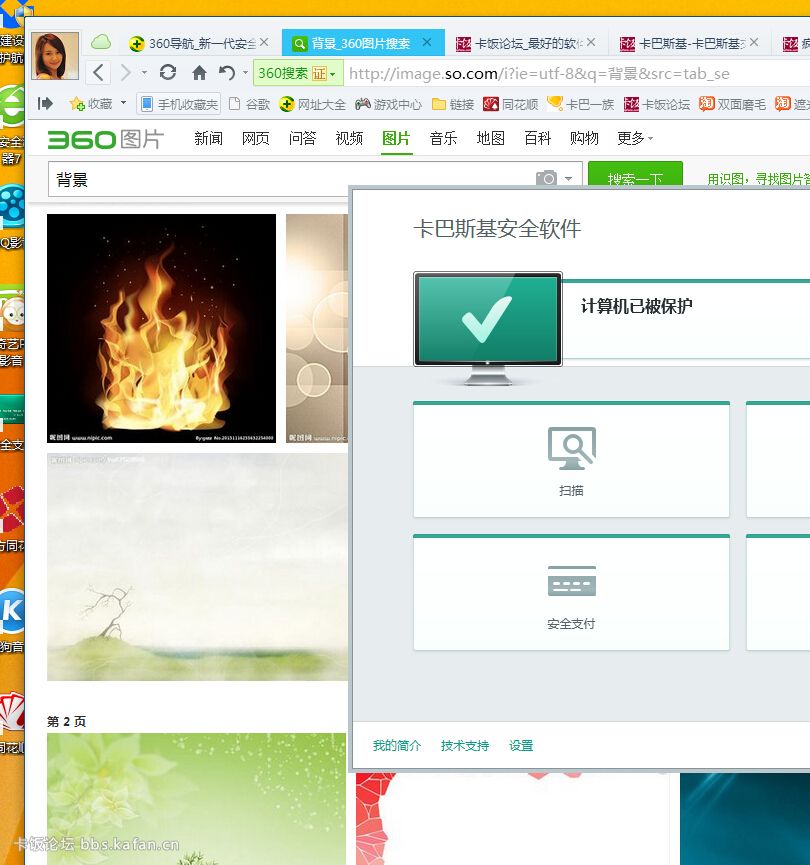This screenshot has width=810, height=865.
Task: Click the blue K music desktop icon
Action: click(12, 611)
